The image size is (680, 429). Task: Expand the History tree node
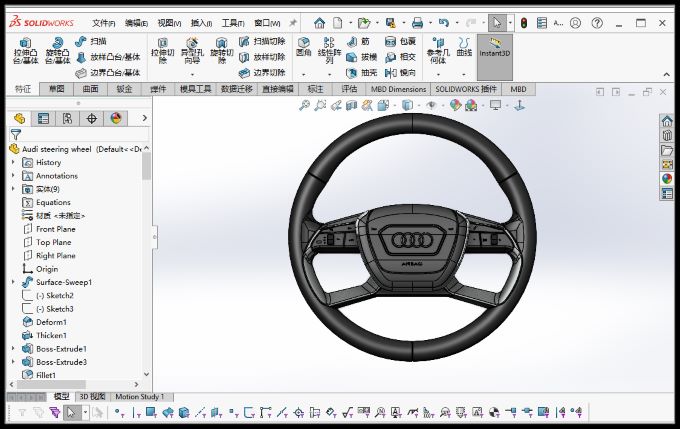pyautogui.click(x=13, y=162)
